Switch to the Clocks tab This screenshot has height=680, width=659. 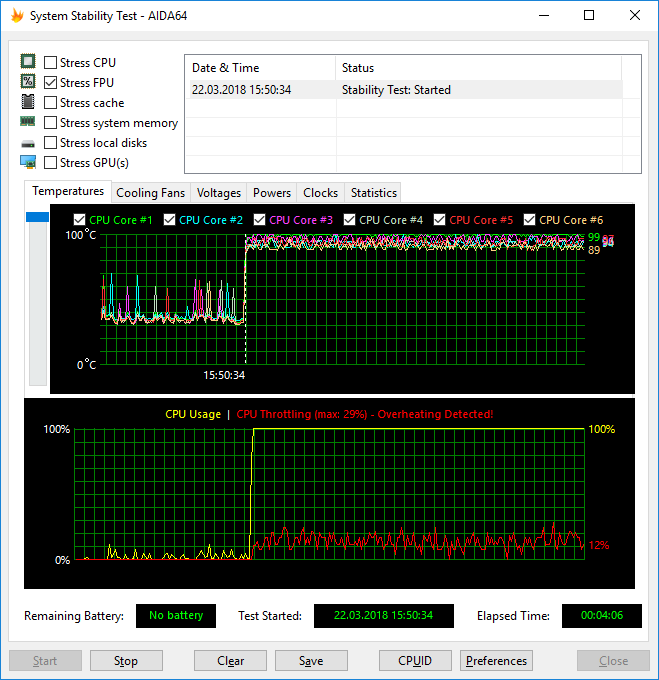coord(320,193)
